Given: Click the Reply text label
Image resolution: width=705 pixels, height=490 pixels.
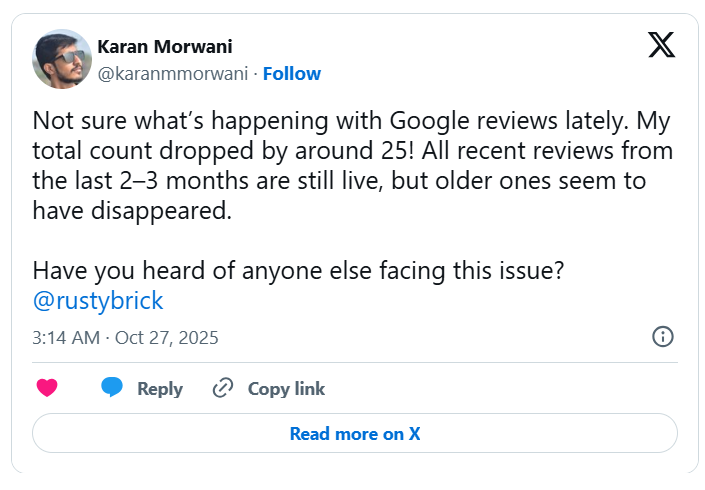Looking at the screenshot, I should coord(160,389).
